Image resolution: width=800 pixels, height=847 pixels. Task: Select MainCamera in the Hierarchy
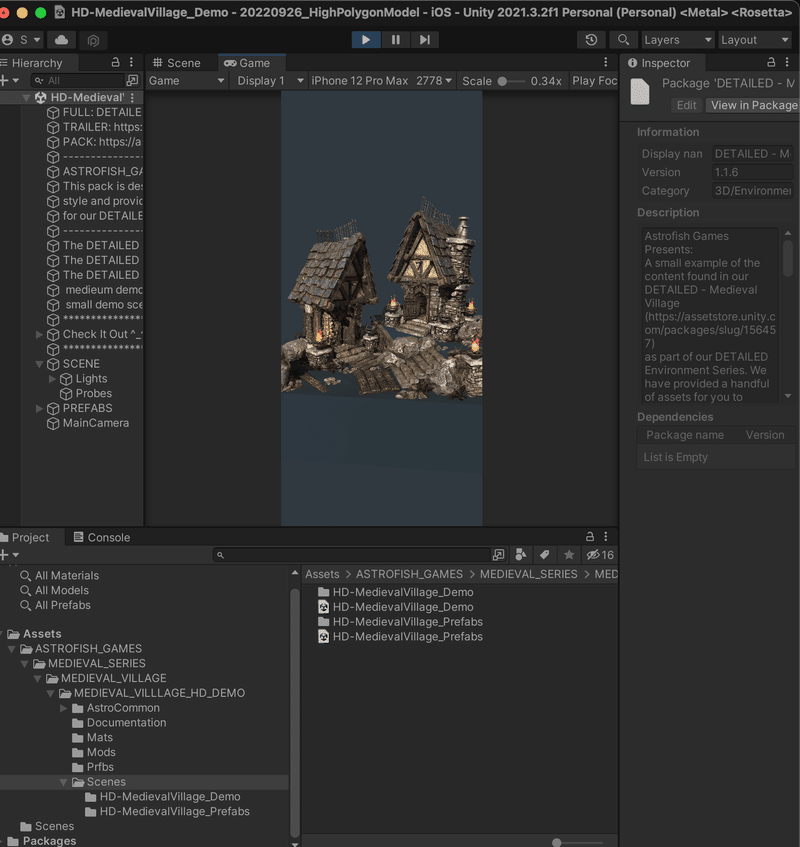(96, 423)
